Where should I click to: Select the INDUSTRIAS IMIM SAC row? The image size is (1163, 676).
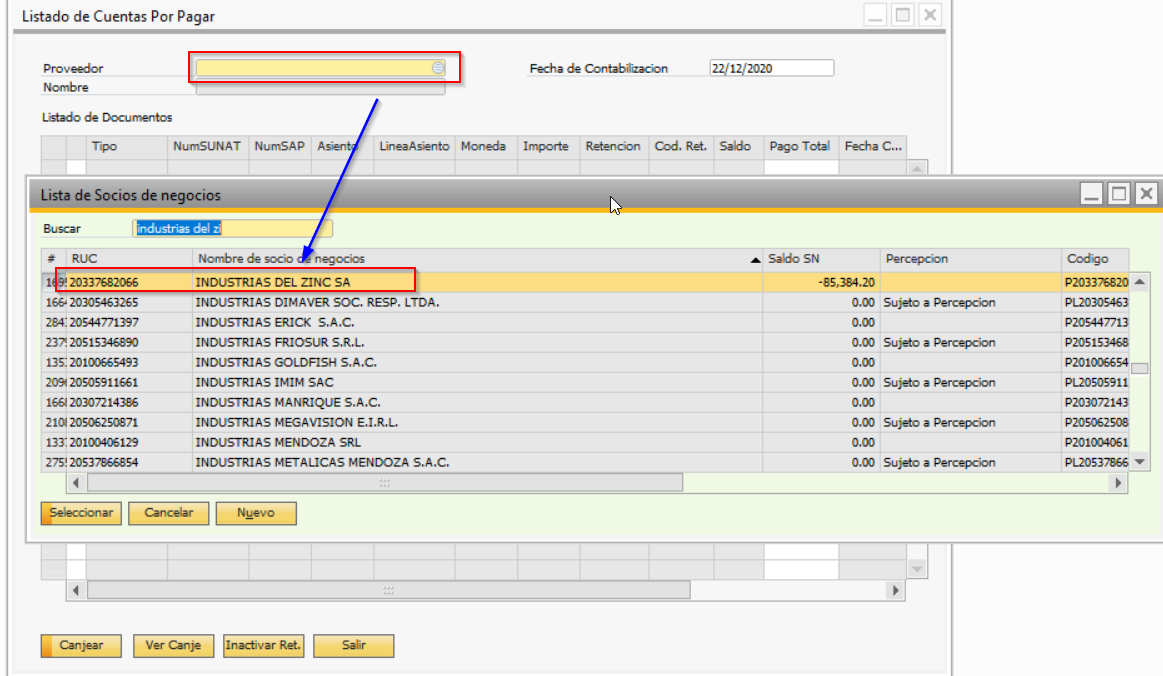tap(585, 383)
